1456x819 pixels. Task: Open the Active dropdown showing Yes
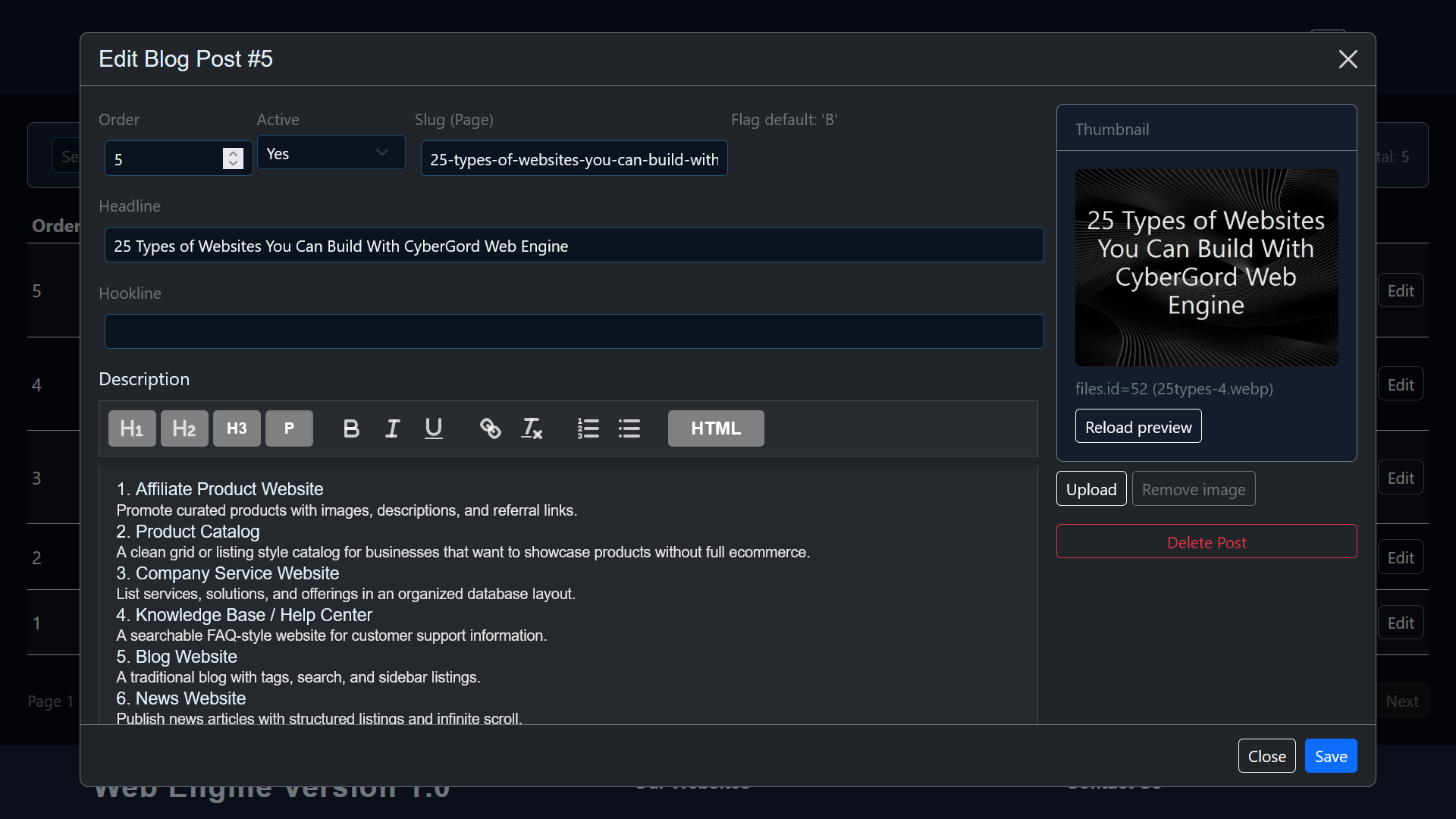click(331, 153)
